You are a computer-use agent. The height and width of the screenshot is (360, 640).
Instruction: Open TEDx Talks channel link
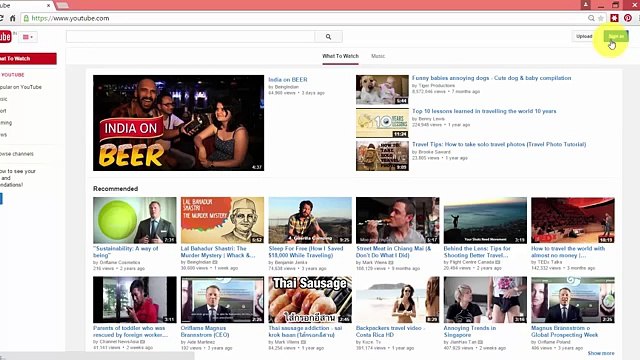(x=550, y=262)
